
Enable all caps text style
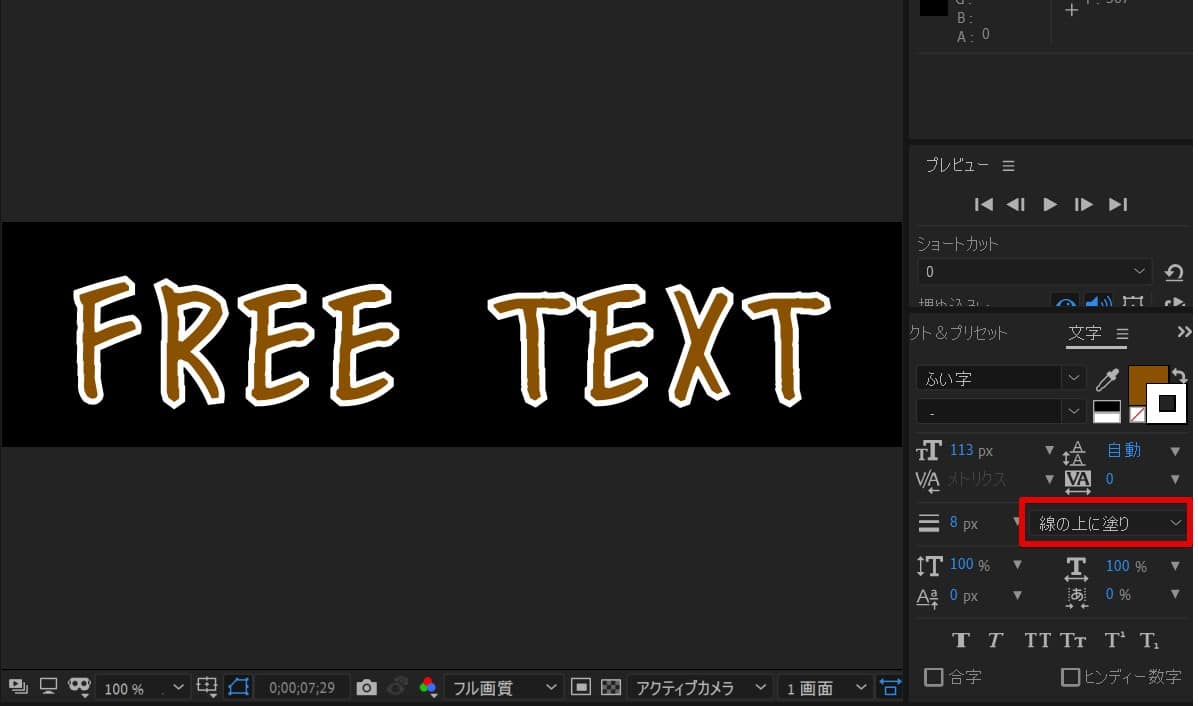(x=1037, y=641)
